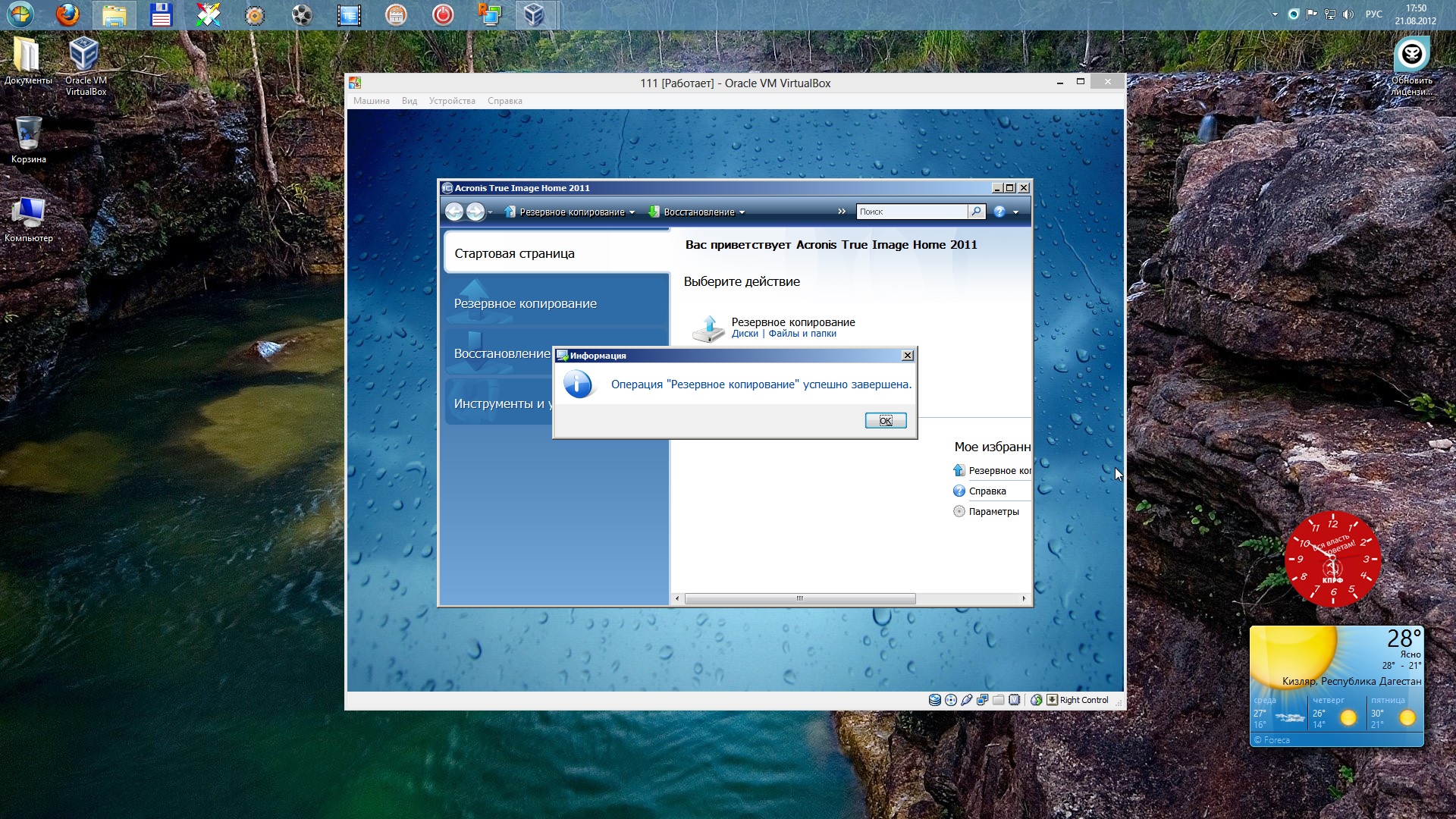
Task: Select Восстановление in sidebar
Action: point(499,353)
